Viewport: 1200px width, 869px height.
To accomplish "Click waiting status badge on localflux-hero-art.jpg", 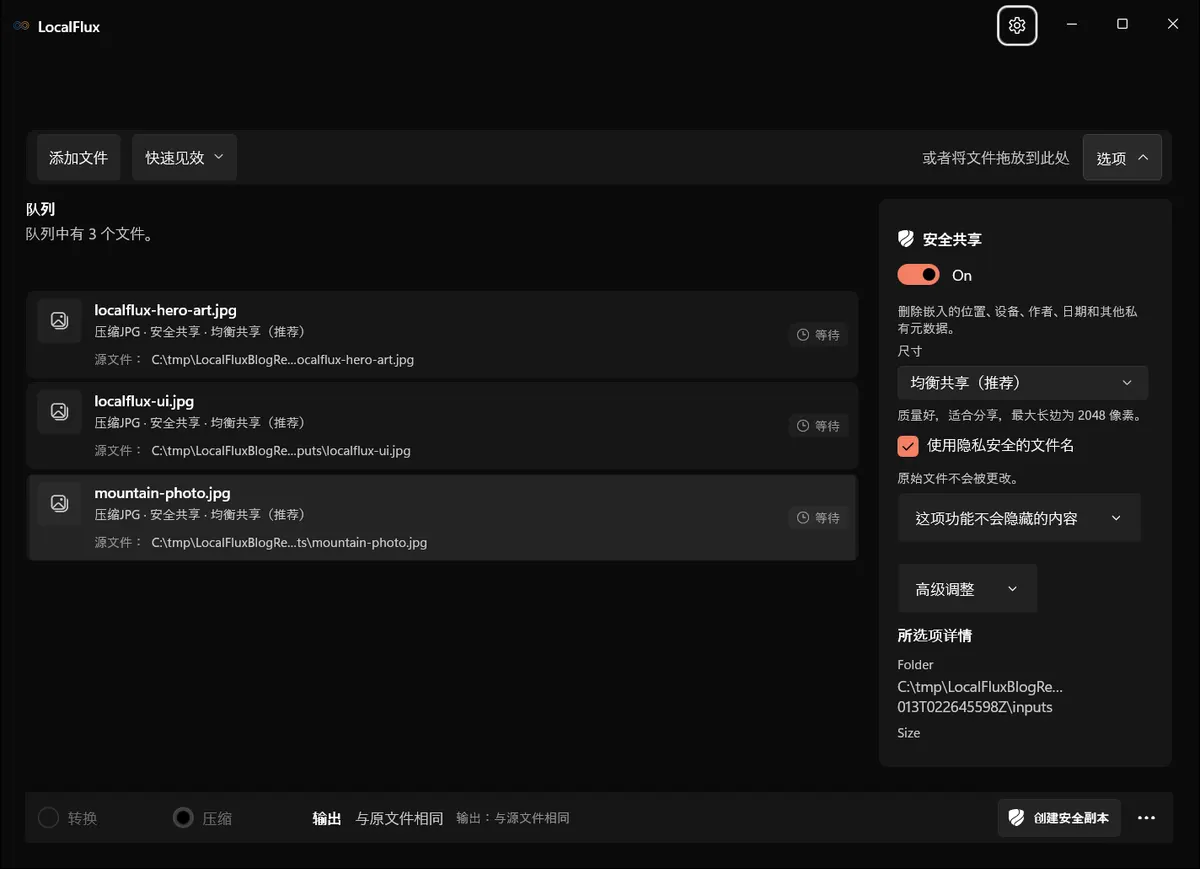I will click(818, 335).
